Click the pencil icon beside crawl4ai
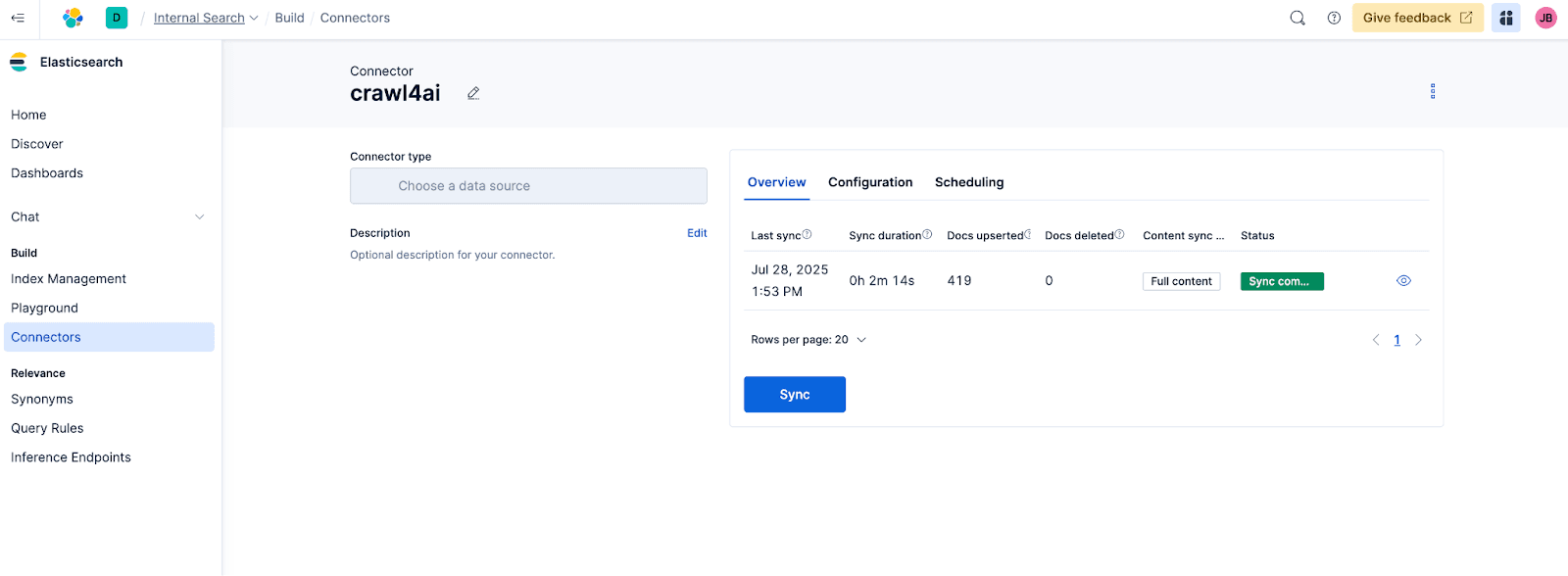The width and height of the screenshot is (1568, 576). pyautogui.click(x=473, y=93)
